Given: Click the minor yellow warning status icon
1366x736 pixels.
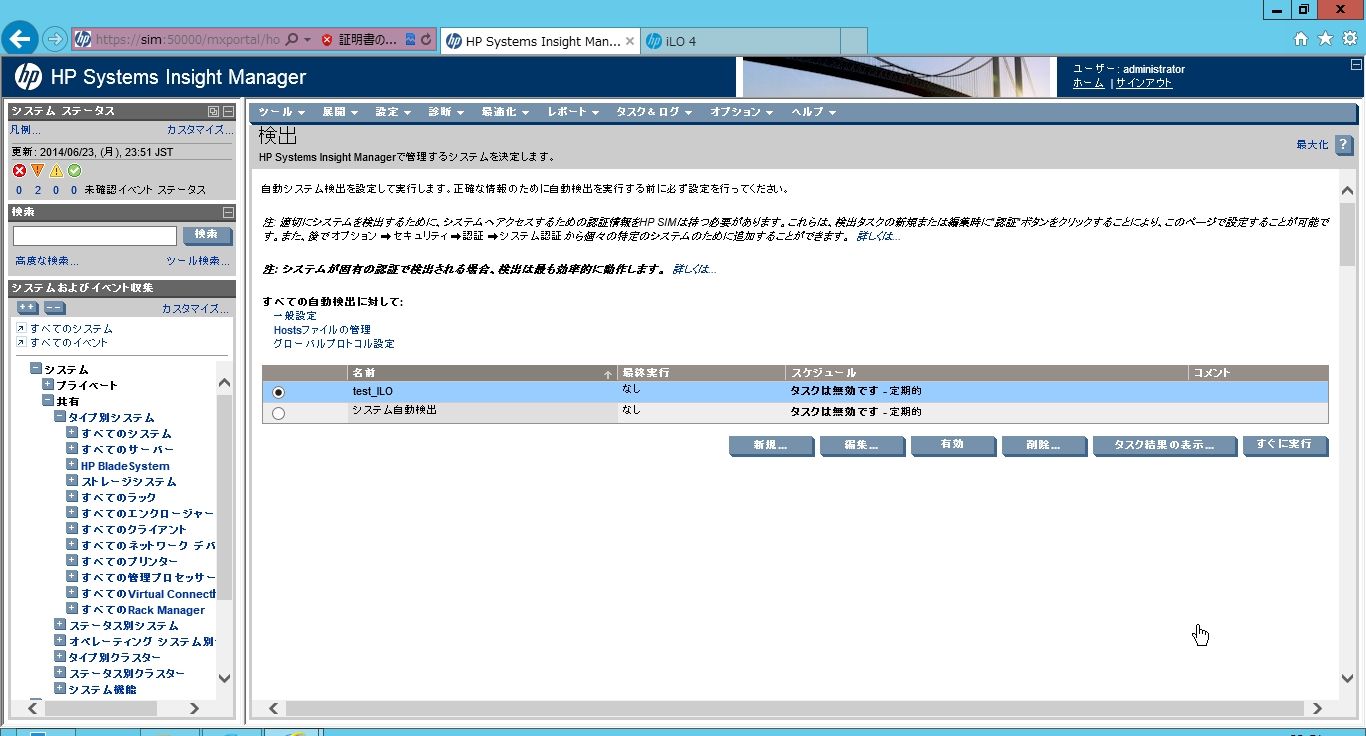Looking at the screenshot, I should [x=56, y=171].
